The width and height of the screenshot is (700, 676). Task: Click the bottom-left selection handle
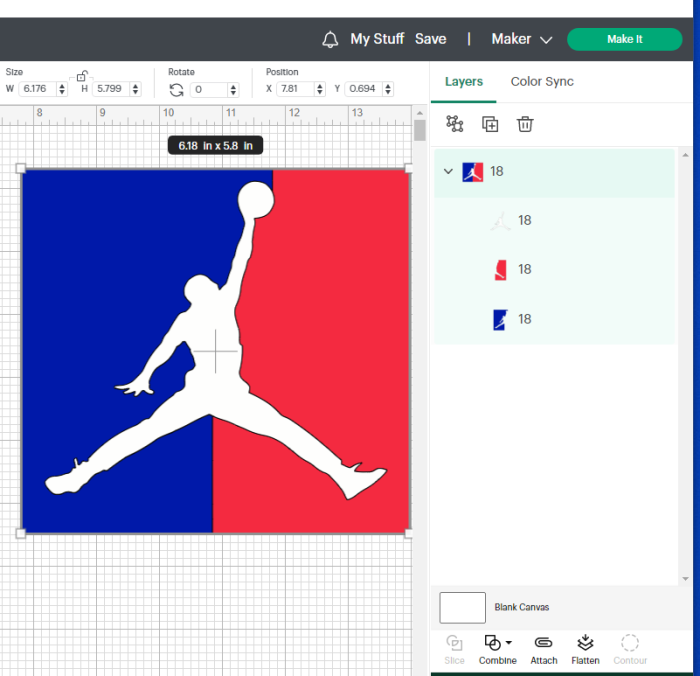[21, 534]
